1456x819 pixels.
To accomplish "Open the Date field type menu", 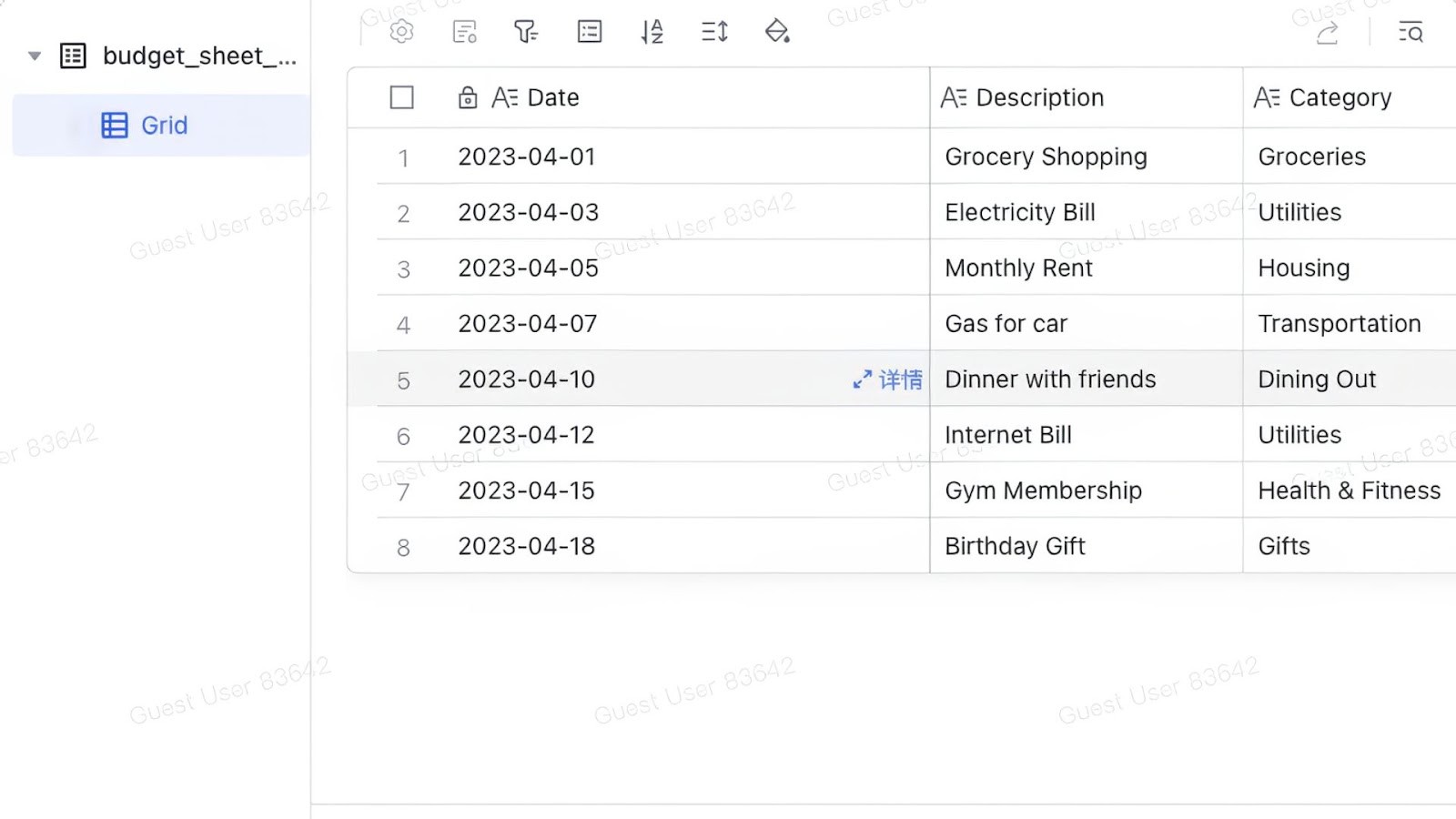I will point(505,96).
